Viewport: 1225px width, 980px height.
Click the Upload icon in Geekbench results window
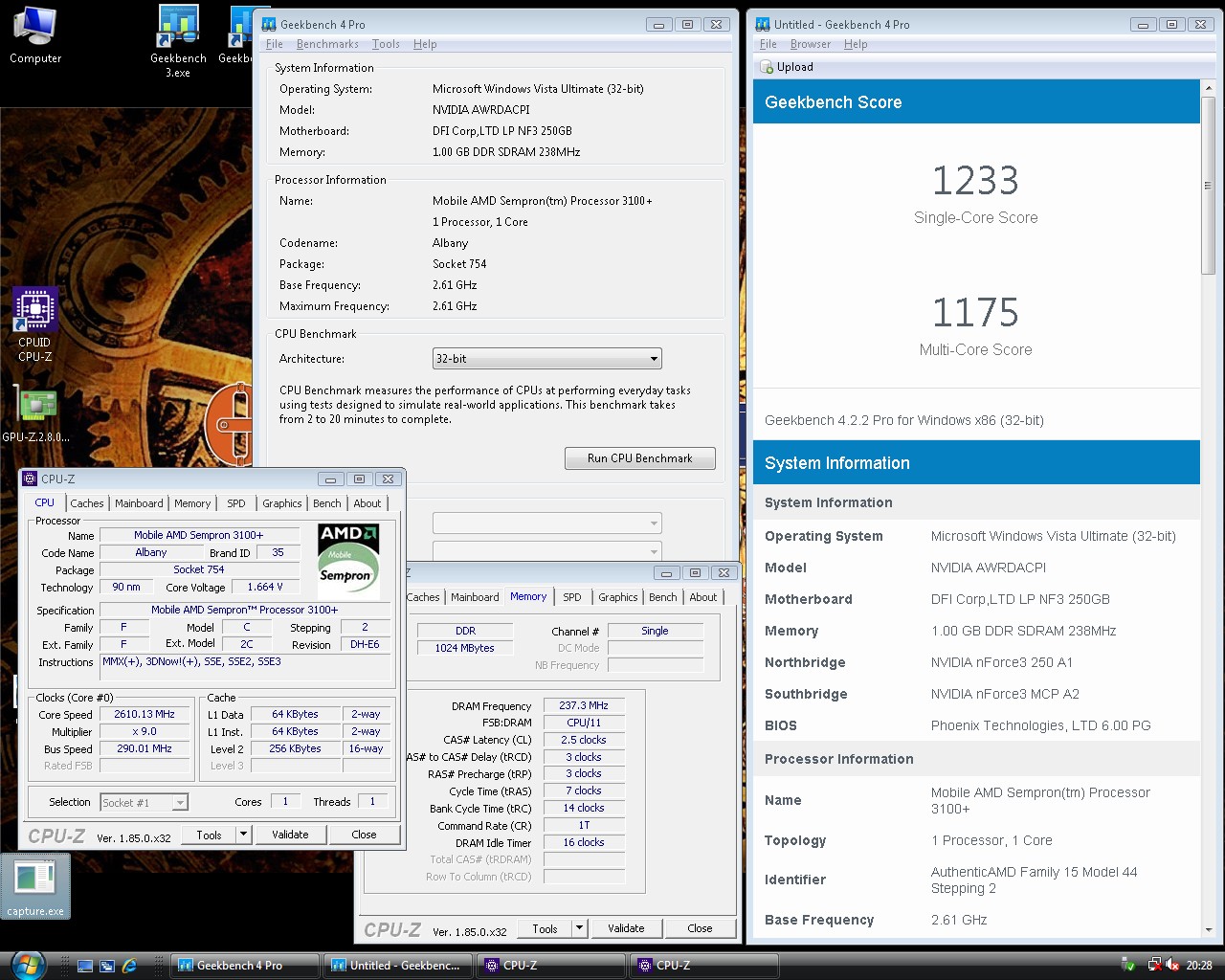point(767,67)
